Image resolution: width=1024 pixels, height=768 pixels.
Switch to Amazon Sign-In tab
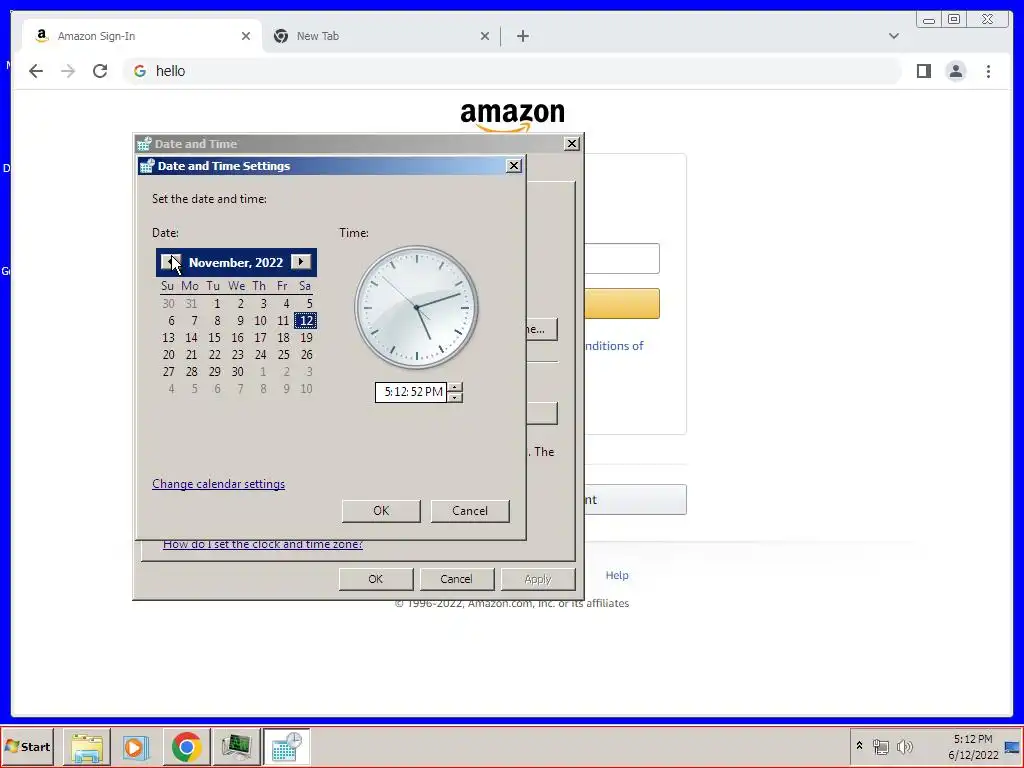141,36
